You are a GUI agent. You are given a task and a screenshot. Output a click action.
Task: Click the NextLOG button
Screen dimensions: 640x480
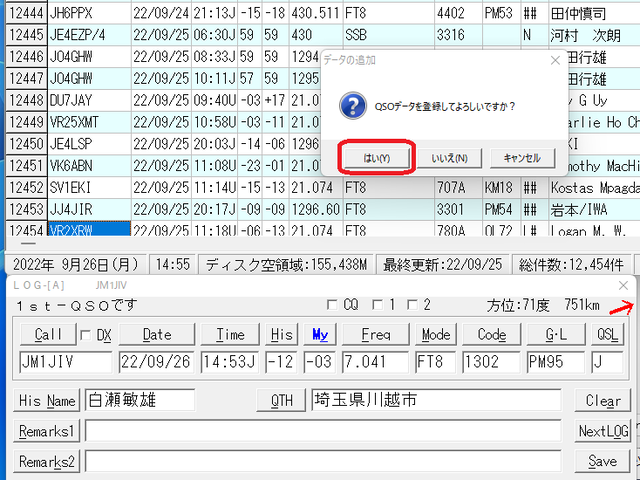coord(603,431)
